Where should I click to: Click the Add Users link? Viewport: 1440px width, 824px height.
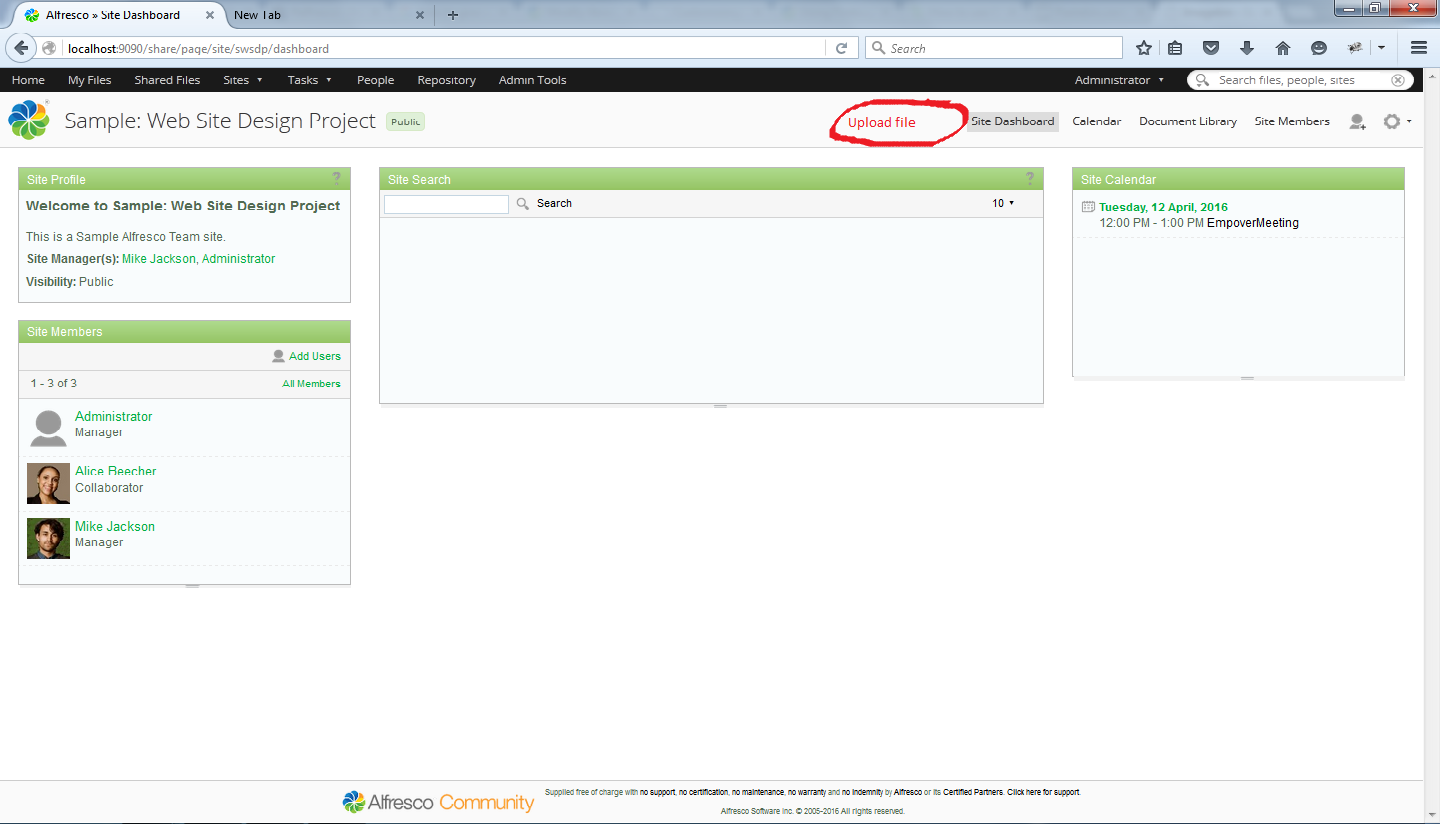315,356
